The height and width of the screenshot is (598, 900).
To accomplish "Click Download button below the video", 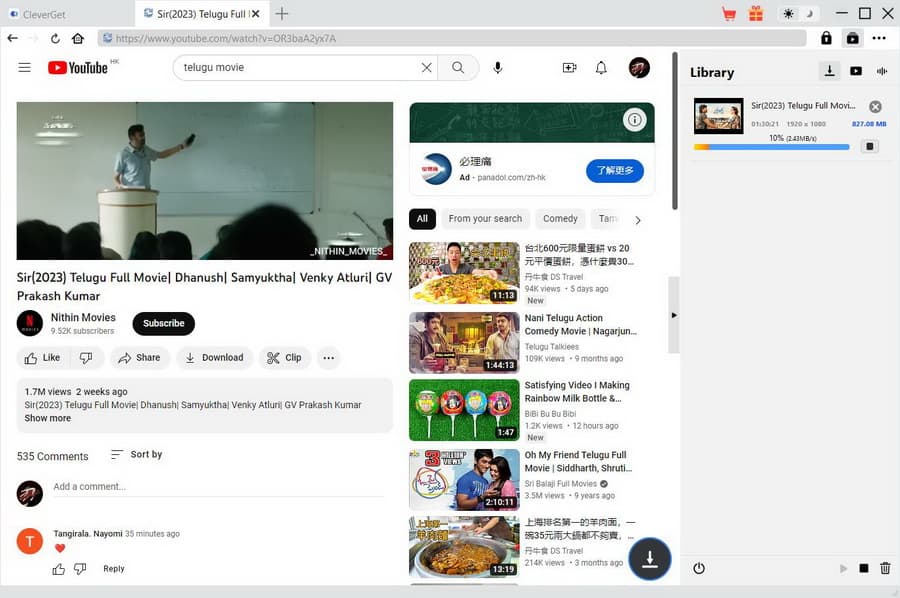I will coord(214,358).
